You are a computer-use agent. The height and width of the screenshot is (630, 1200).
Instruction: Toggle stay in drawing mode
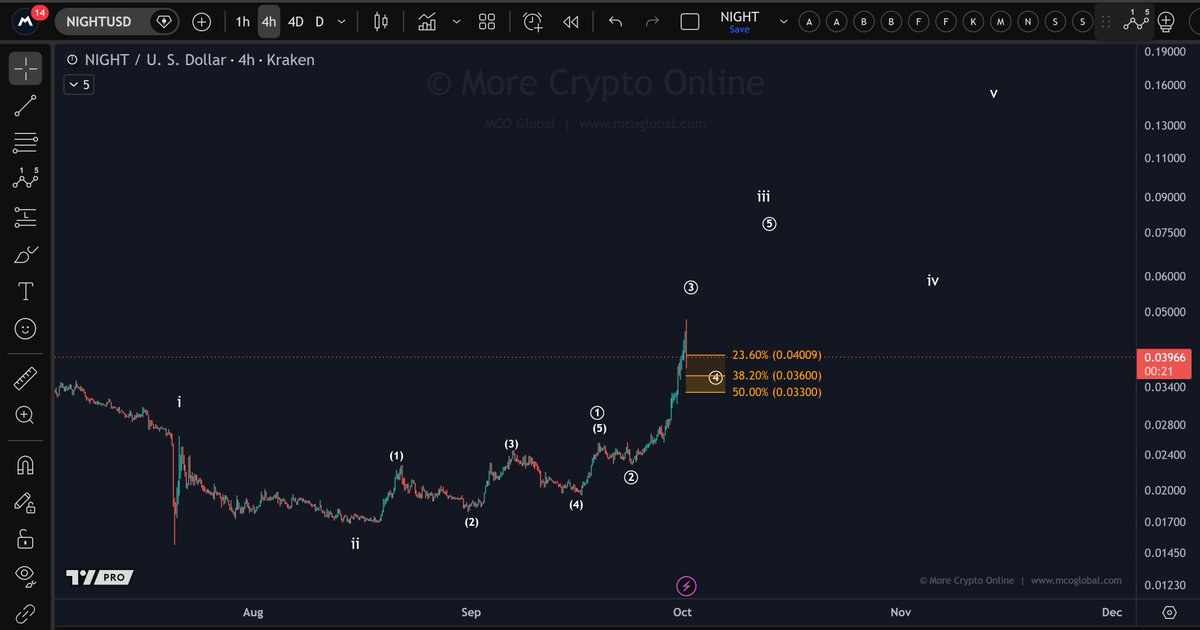(26, 502)
